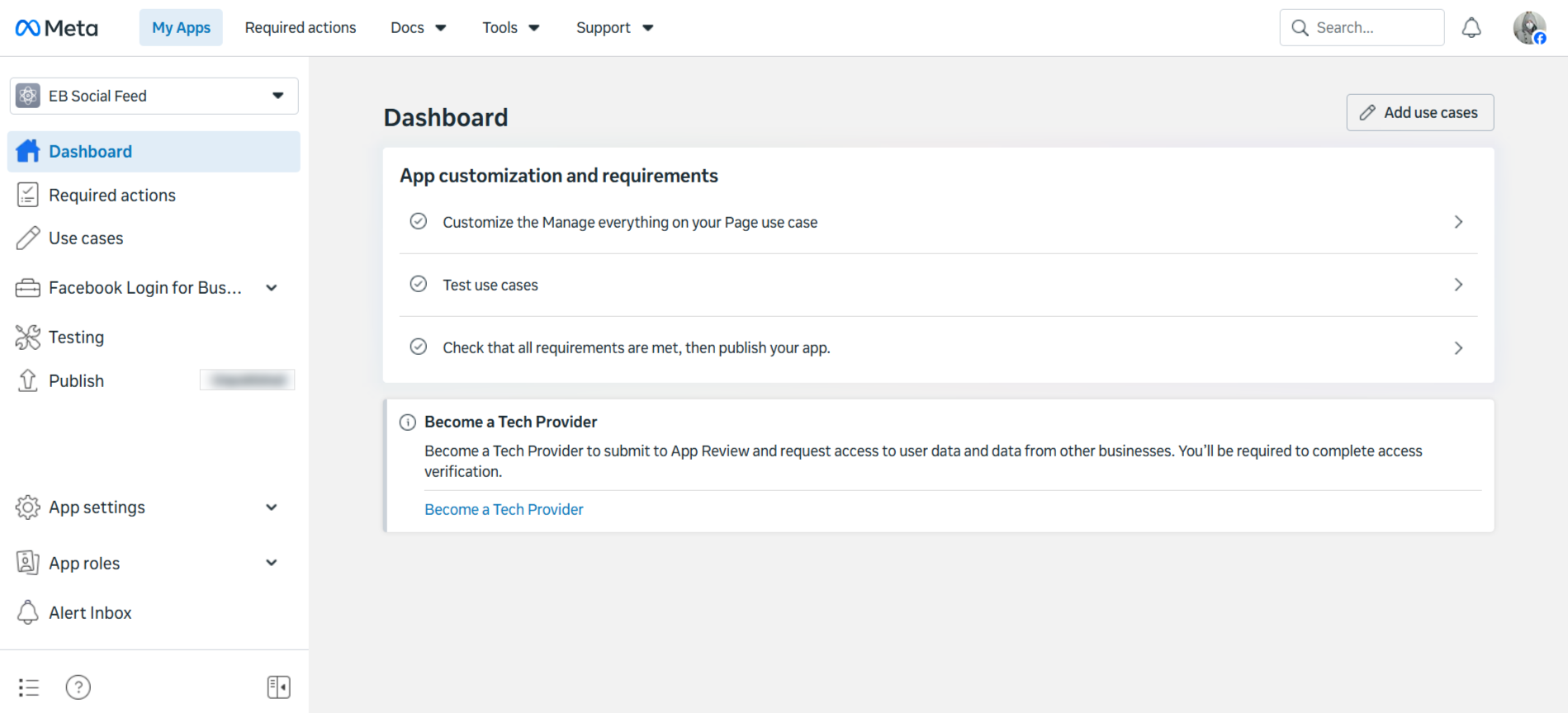Expand the Docs menu dropdown
Image resolution: width=1568 pixels, height=713 pixels.
[419, 28]
